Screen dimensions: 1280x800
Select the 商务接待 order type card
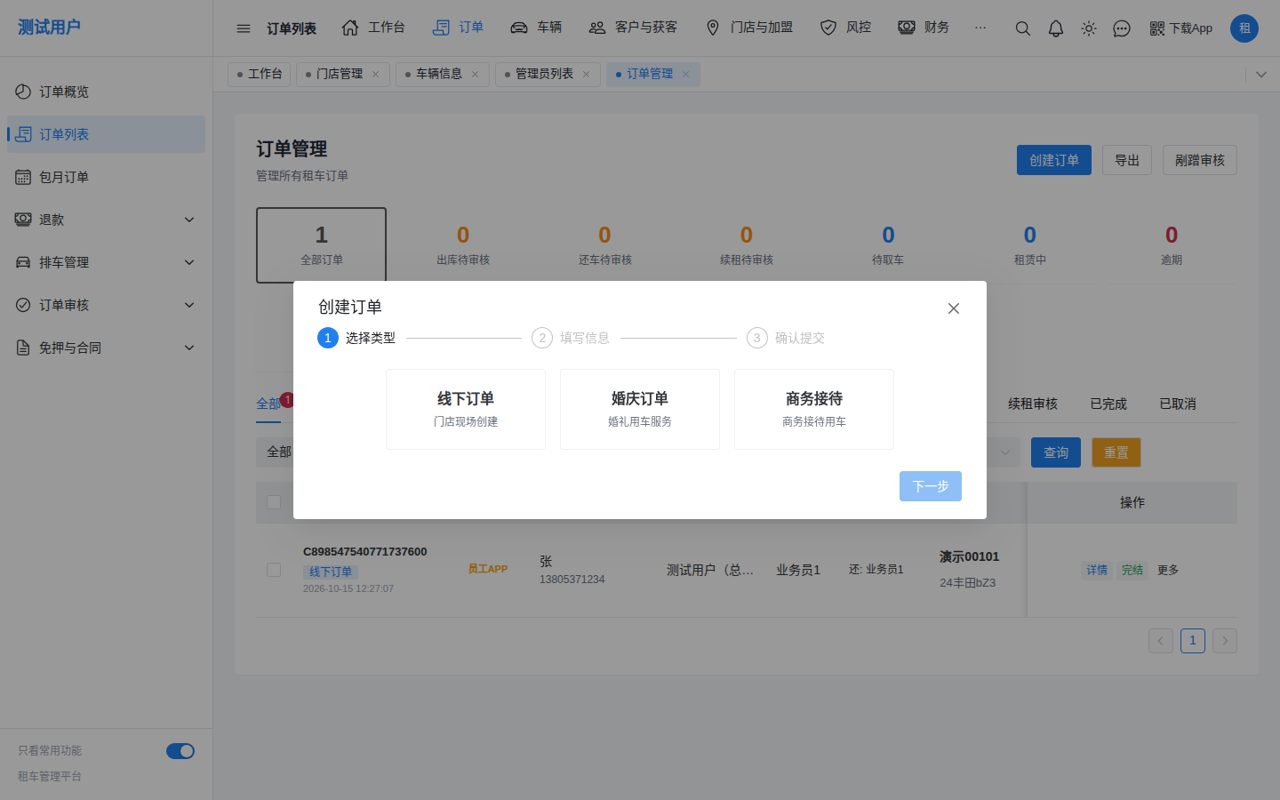click(814, 409)
